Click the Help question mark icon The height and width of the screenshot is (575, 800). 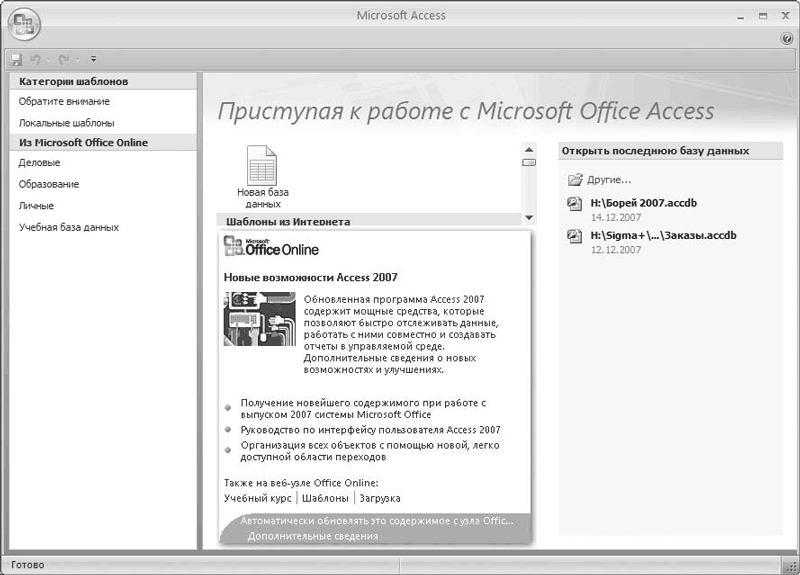click(x=786, y=38)
